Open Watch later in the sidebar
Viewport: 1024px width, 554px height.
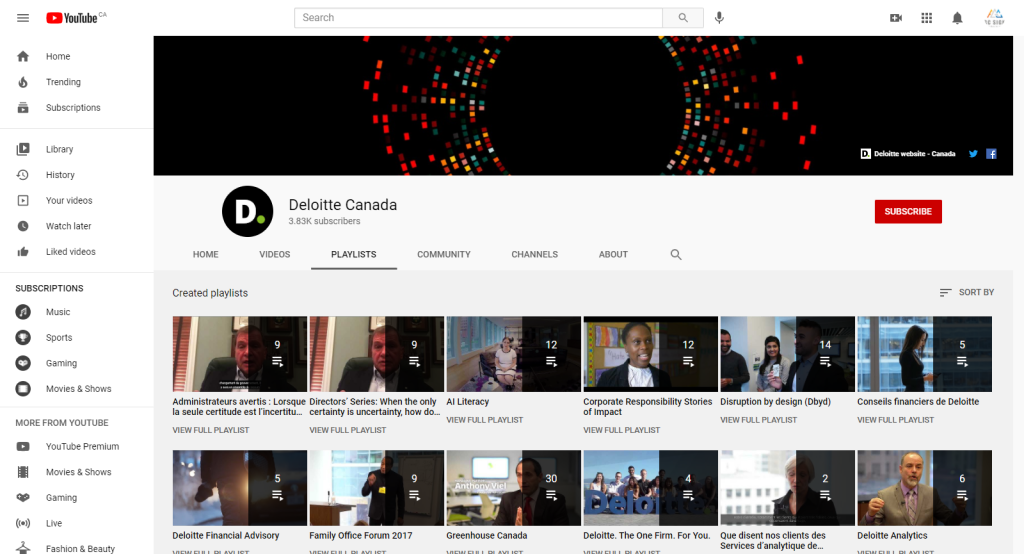pyautogui.click(x=68, y=226)
